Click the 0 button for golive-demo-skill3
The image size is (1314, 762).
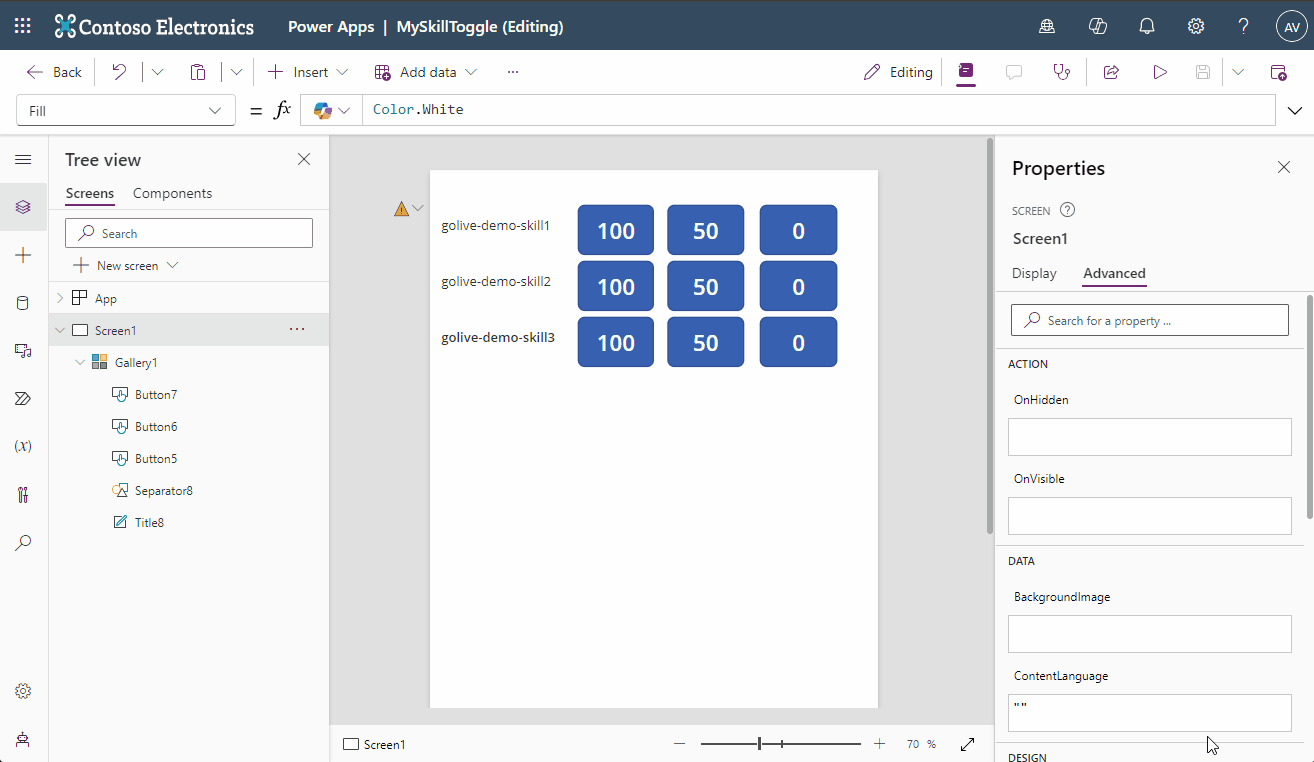click(x=798, y=342)
